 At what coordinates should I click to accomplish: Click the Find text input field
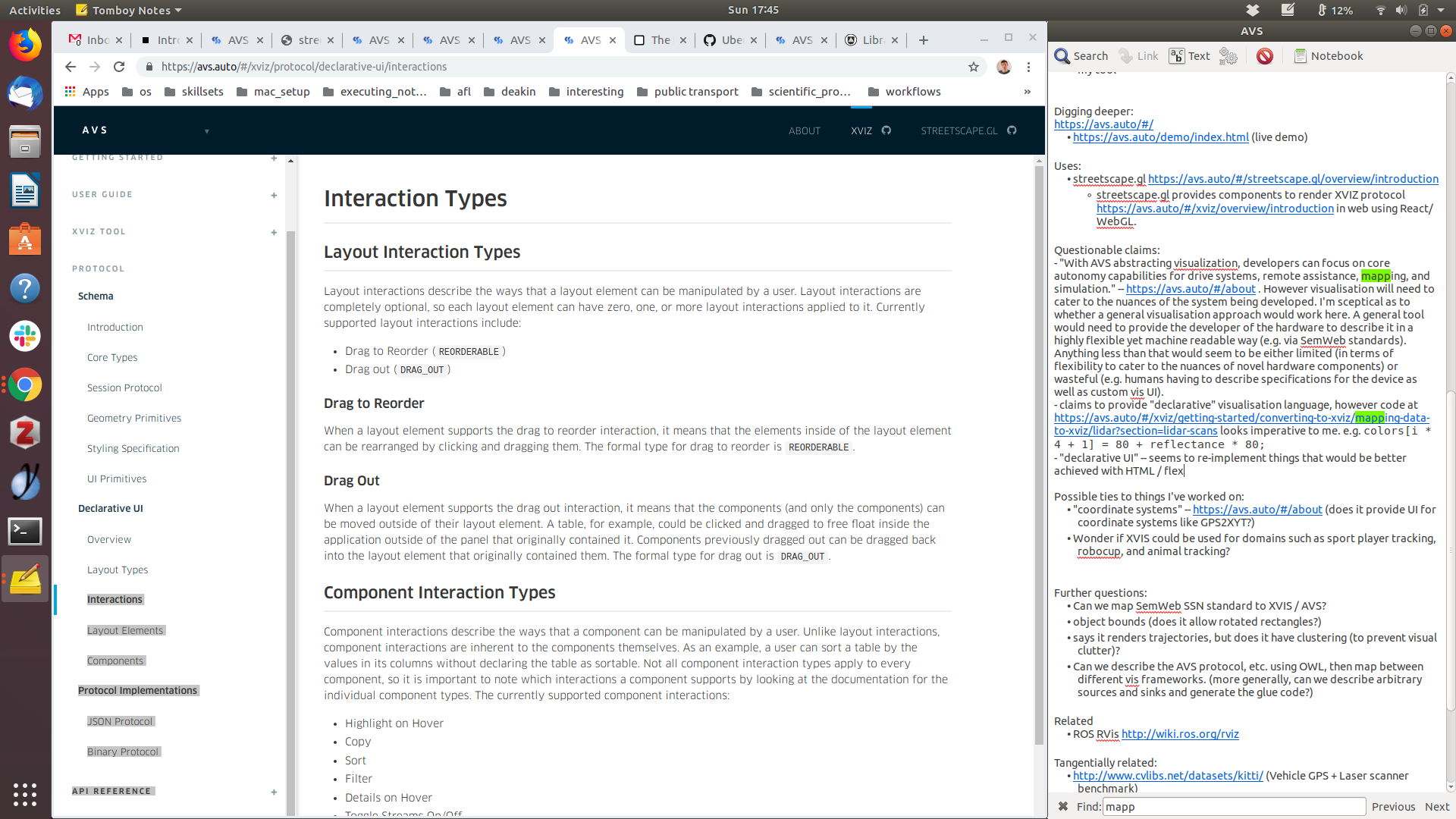(x=1234, y=807)
